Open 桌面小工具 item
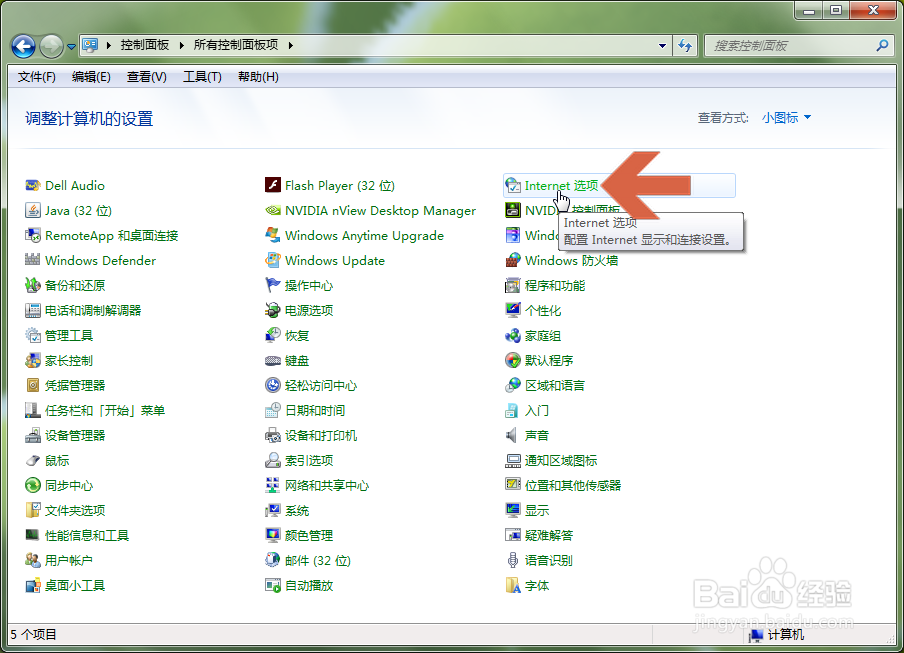The height and width of the screenshot is (653, 904). (75, 586)
